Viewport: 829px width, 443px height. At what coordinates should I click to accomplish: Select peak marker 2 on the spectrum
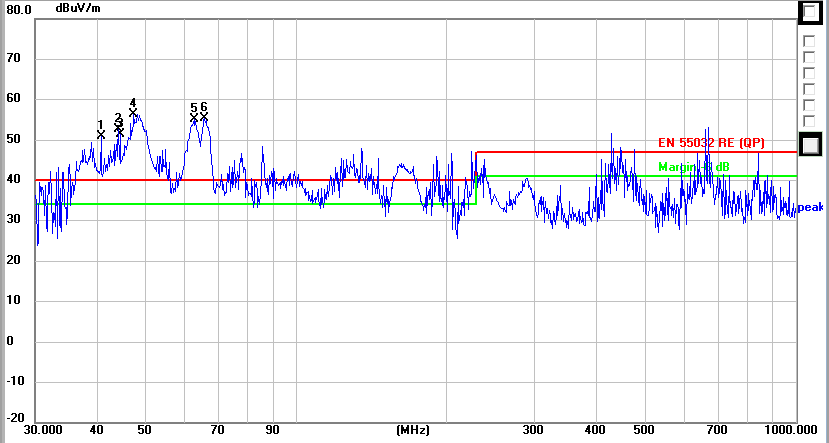tap(119, 130)
